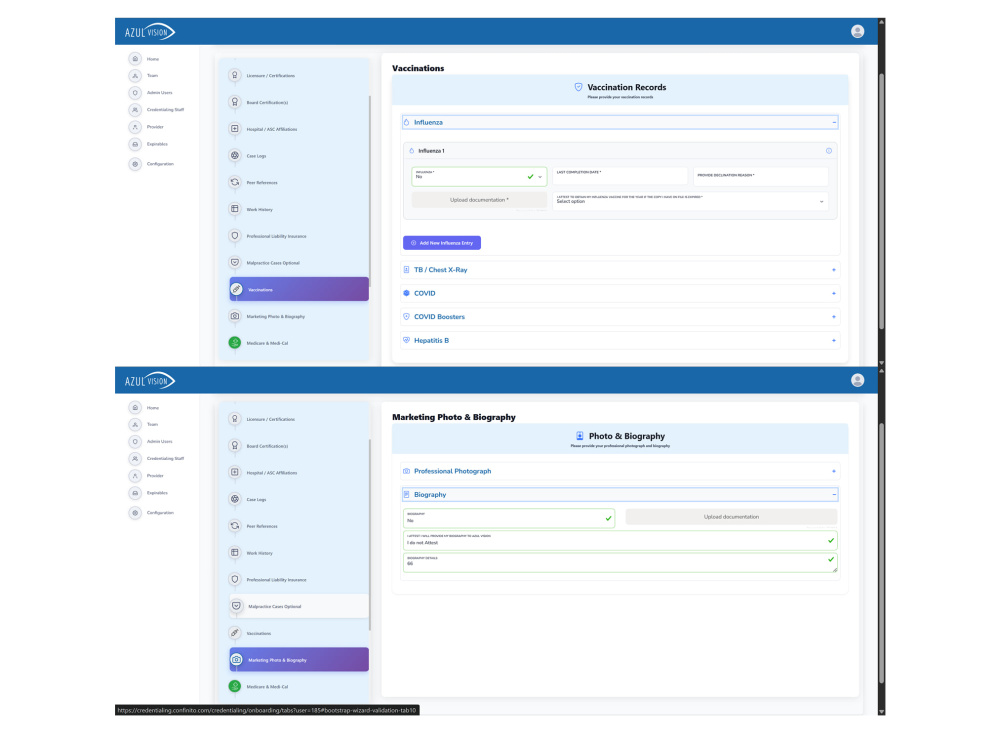Open the Influenza No dropdown
The width and height of the screenshot is (1000, 750).
[x=479, y=176]
